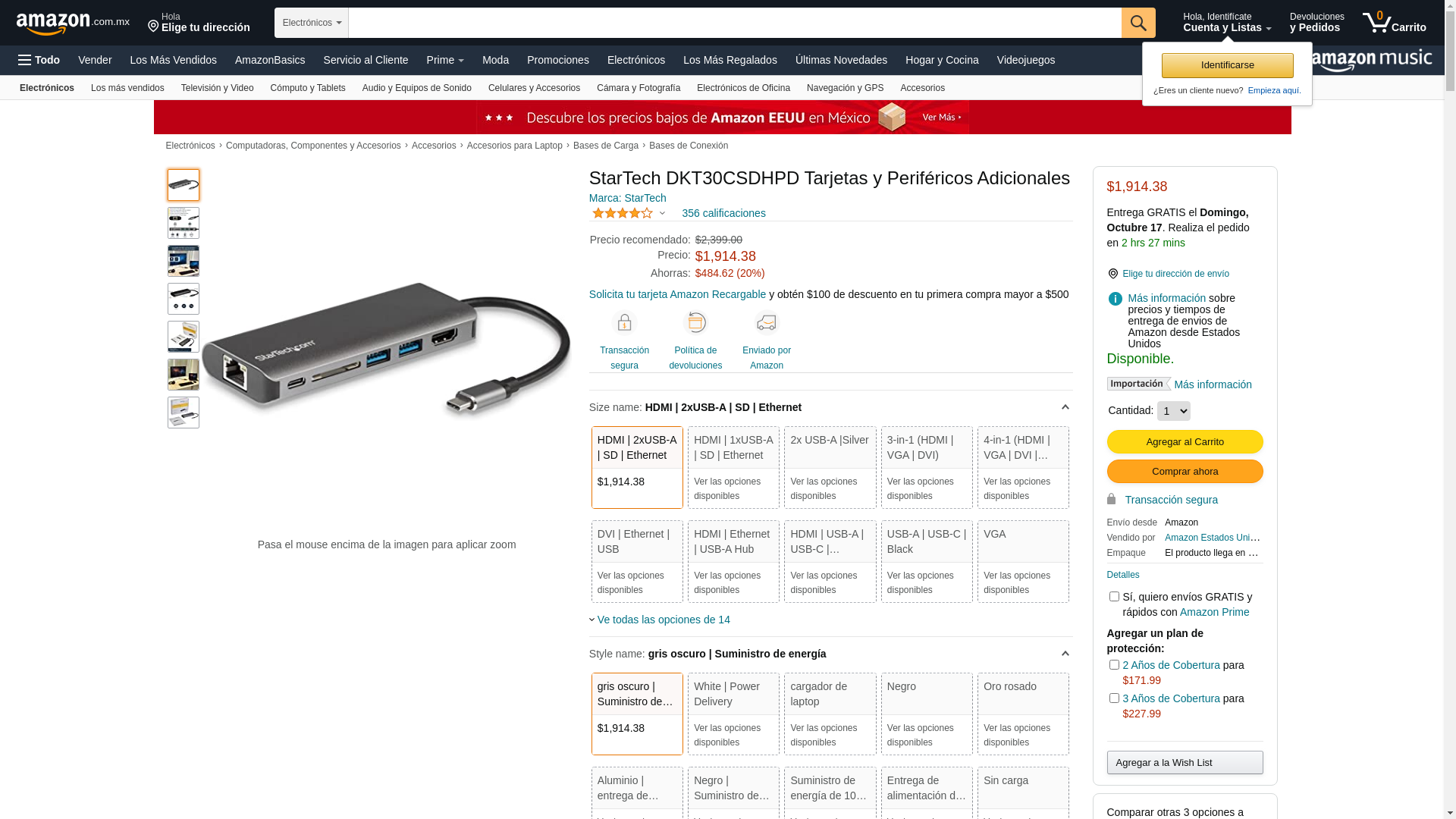Collapse the Size name options section
The width and height of the screenshot is (1456, 819).
[1065, 407]
